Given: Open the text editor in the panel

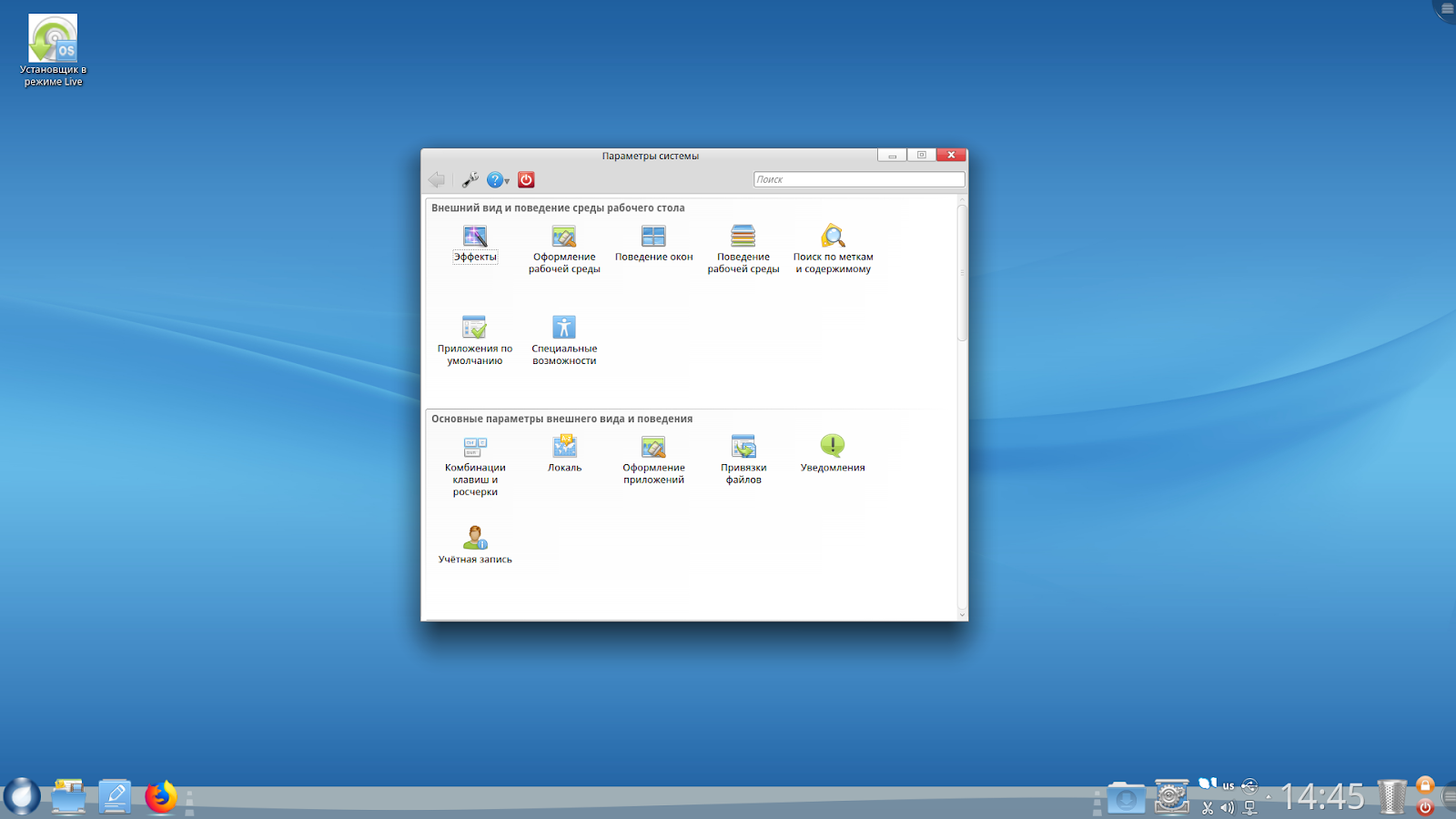Looking at the screenshot, I should [115, 796].
